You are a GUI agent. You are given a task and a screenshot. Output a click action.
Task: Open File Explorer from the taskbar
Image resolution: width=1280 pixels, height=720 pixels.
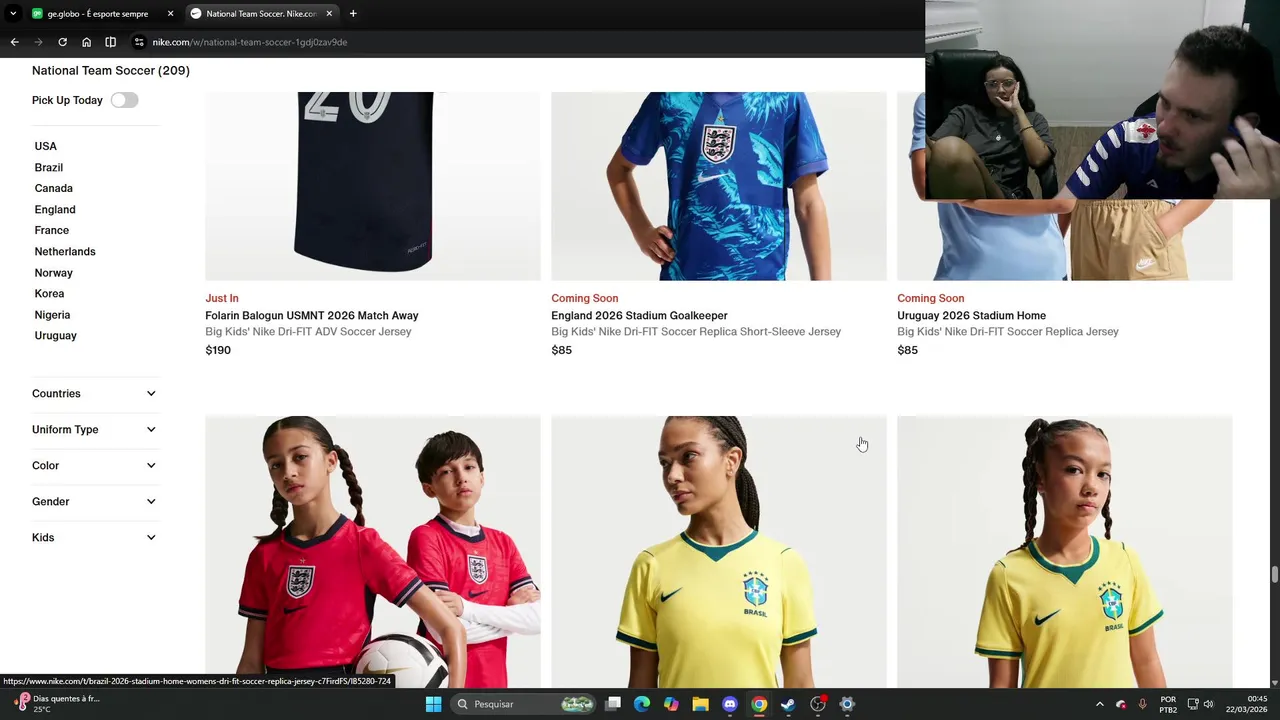pos(700,704)
